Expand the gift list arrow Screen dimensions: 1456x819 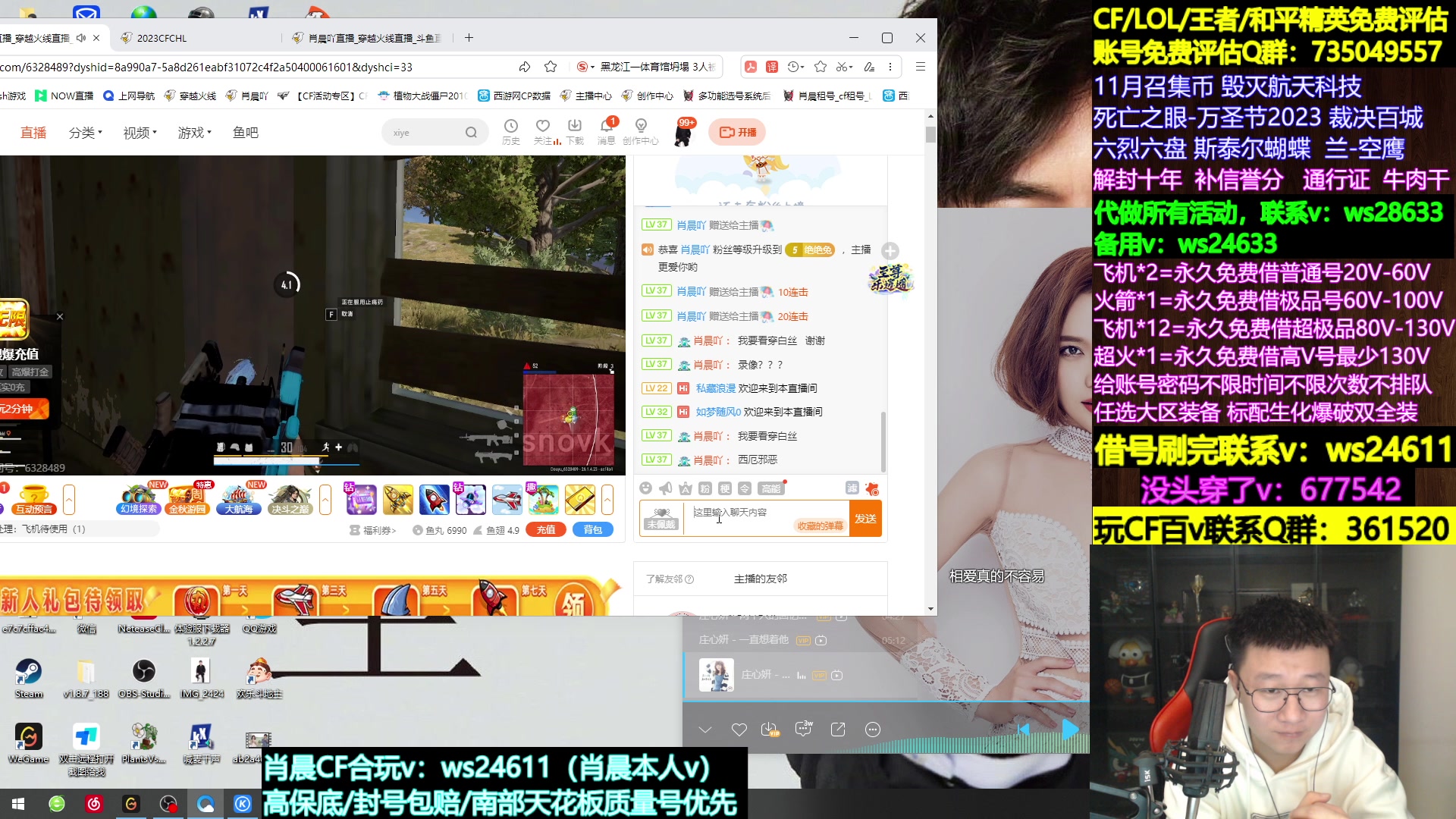click(x=607, y=500)
